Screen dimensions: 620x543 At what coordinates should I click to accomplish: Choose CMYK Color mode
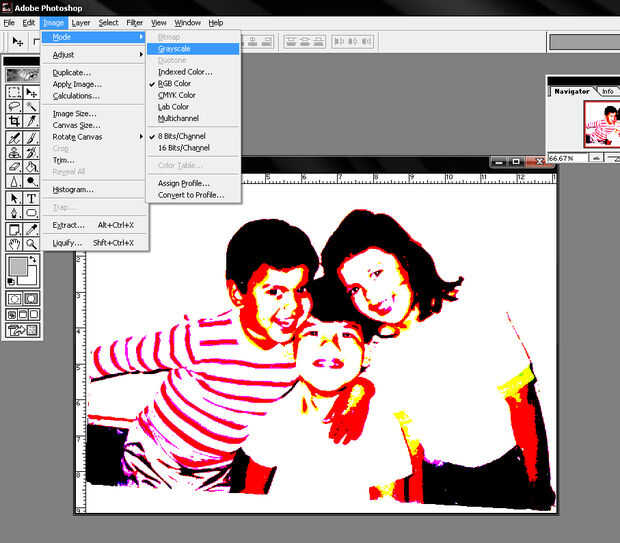coord(193,95)
